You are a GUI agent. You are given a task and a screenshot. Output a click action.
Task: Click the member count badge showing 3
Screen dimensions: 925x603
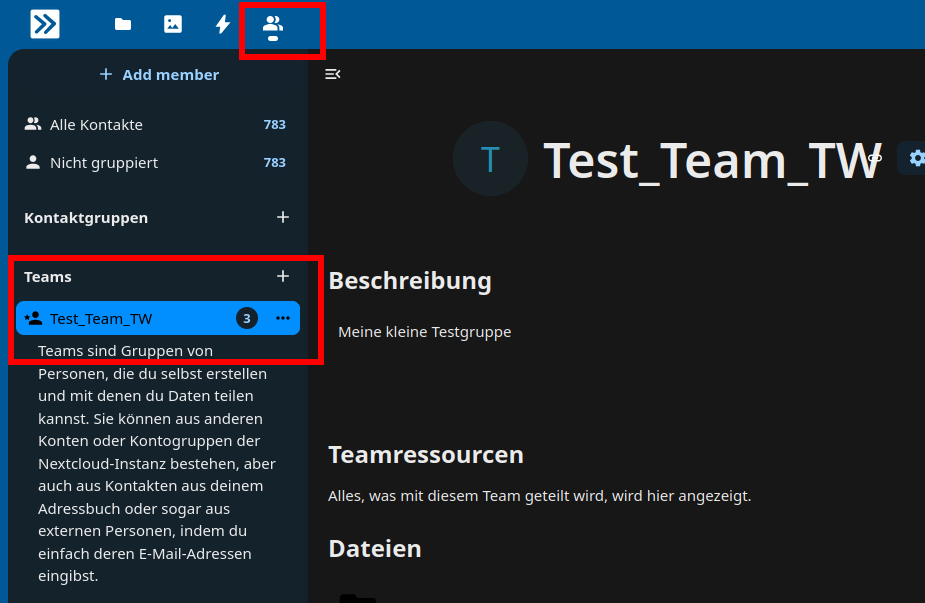(x=247, y=318)
